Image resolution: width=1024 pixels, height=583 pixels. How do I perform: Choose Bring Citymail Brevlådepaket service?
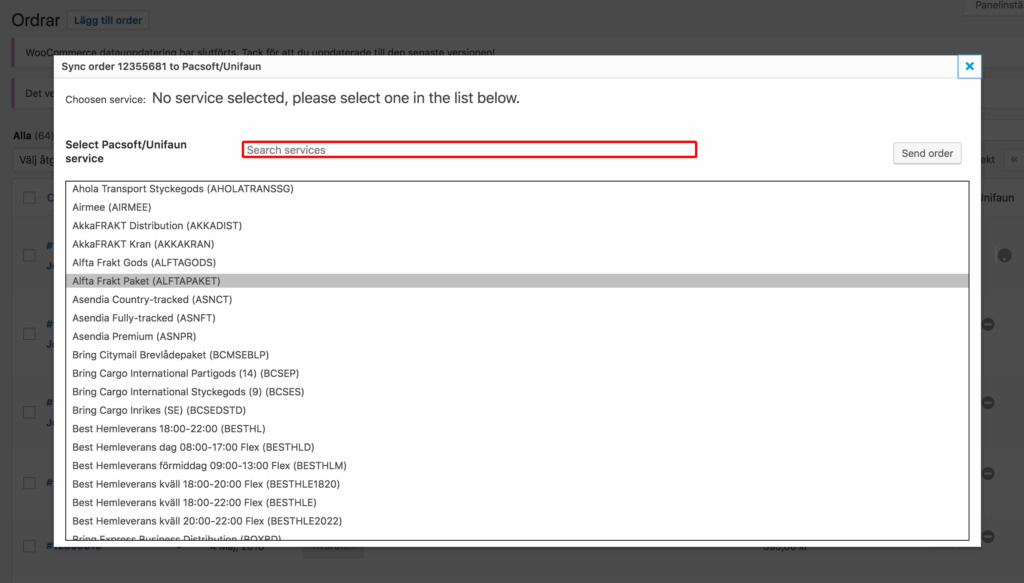tap(170, 355)
